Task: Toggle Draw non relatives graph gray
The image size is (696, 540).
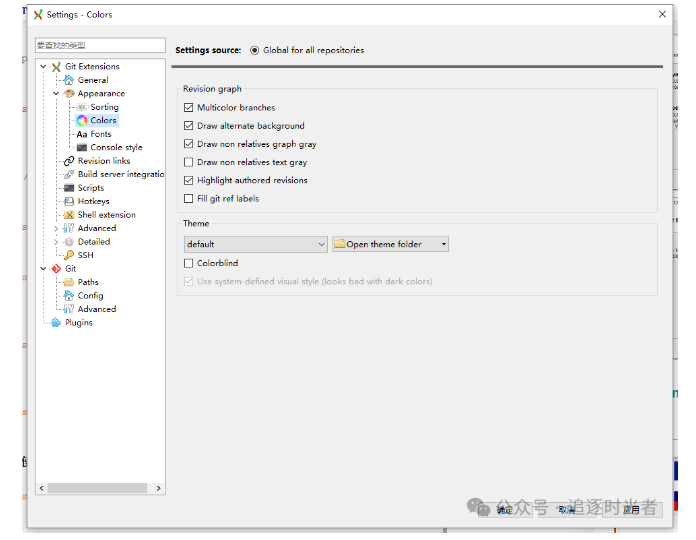Action: point(189,144)
